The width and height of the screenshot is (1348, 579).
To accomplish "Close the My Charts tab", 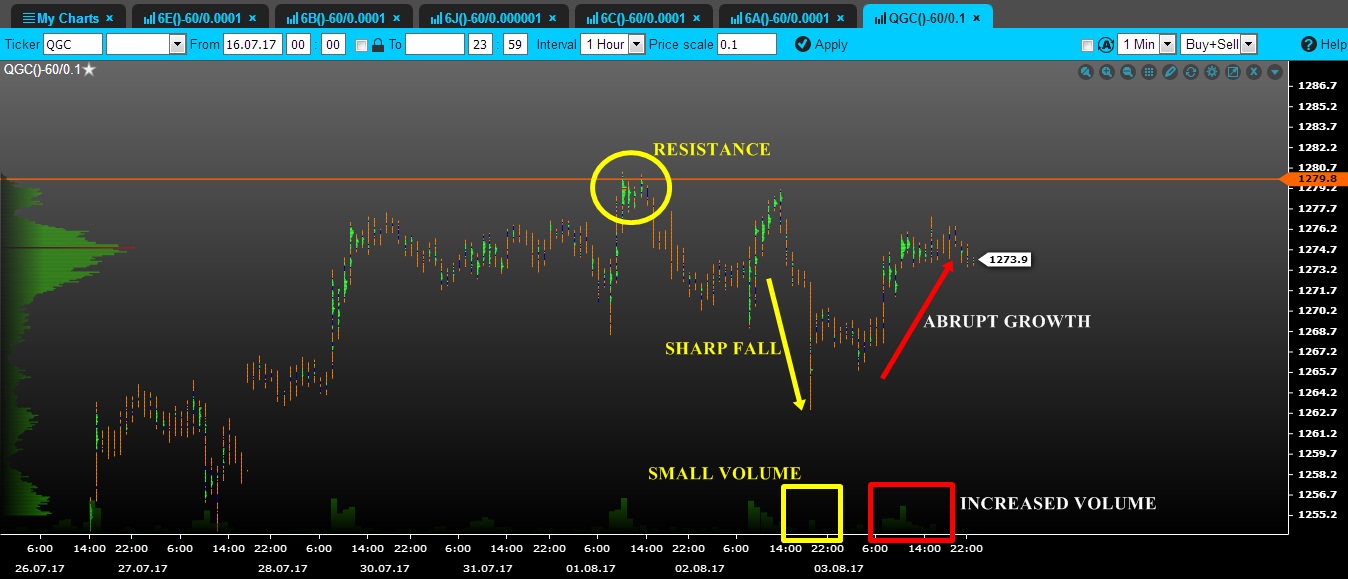I will point(109,18).
